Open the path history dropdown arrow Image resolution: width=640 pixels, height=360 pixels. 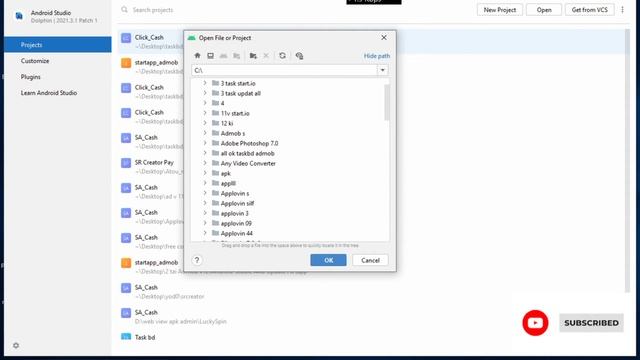point(382,70)
